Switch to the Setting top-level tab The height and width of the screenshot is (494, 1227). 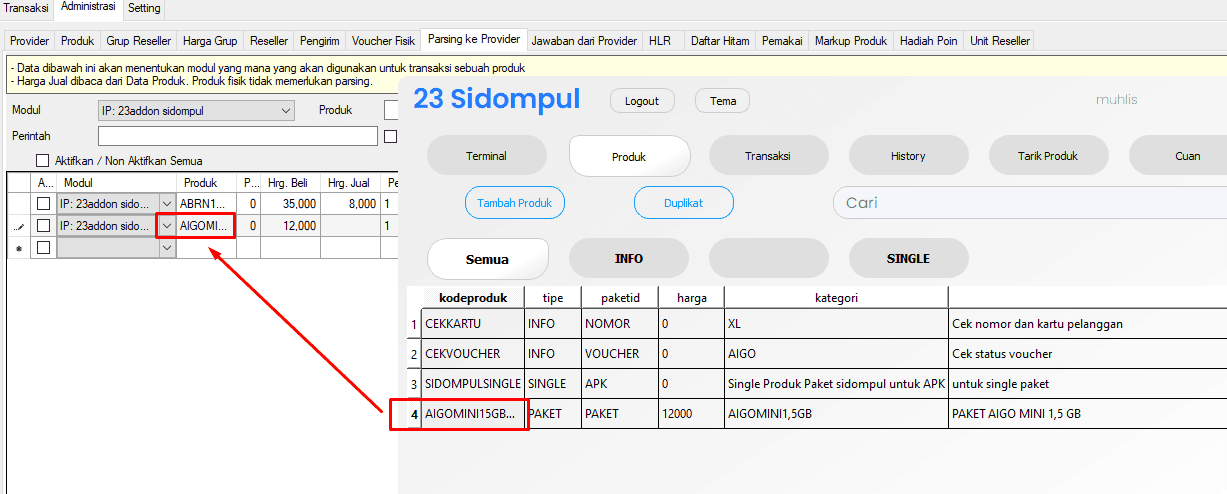pos(144,8)
